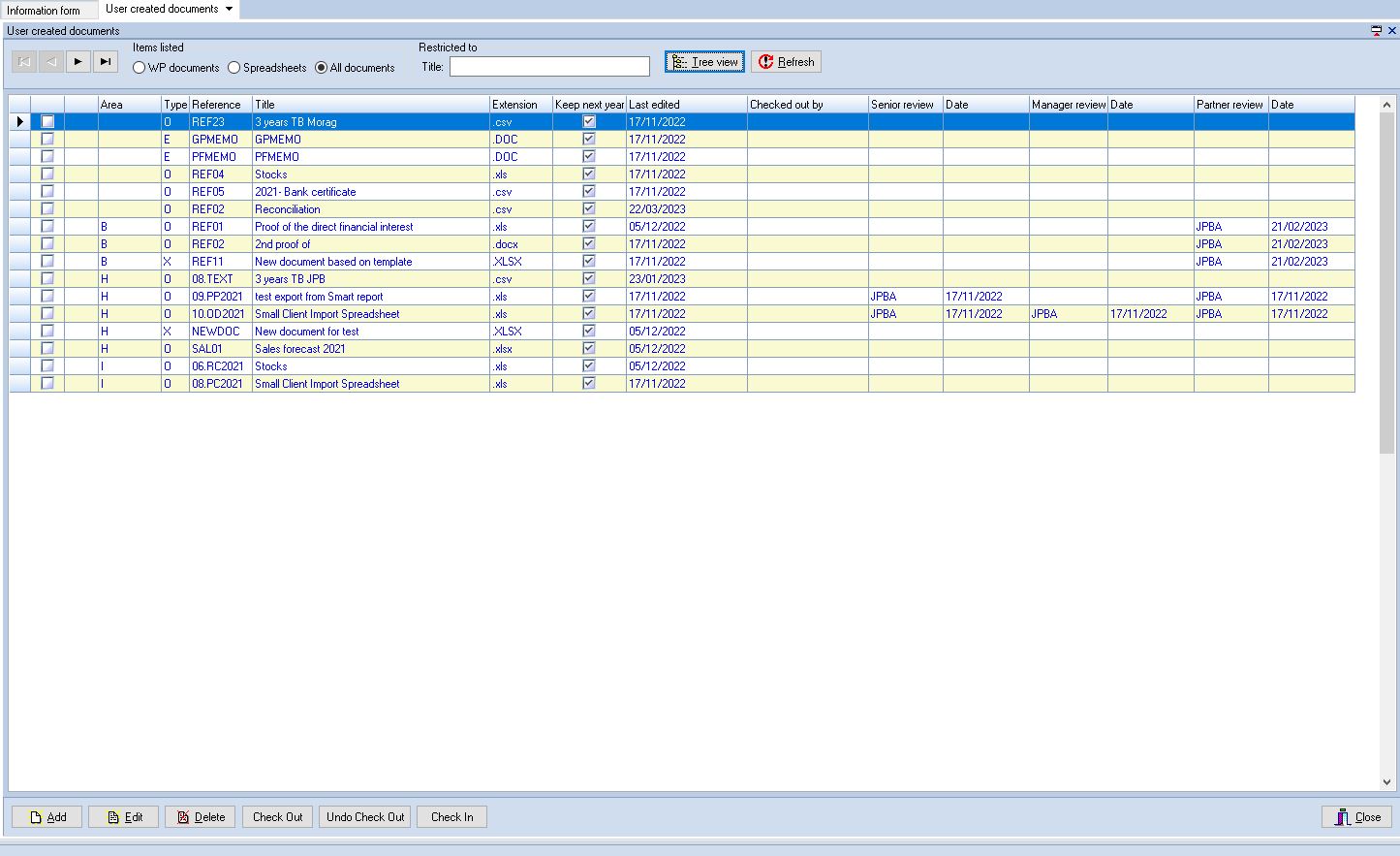The image size is (1400, 856).
Task: Jump to the last record navigation button
Action: [x=106, y=62]
